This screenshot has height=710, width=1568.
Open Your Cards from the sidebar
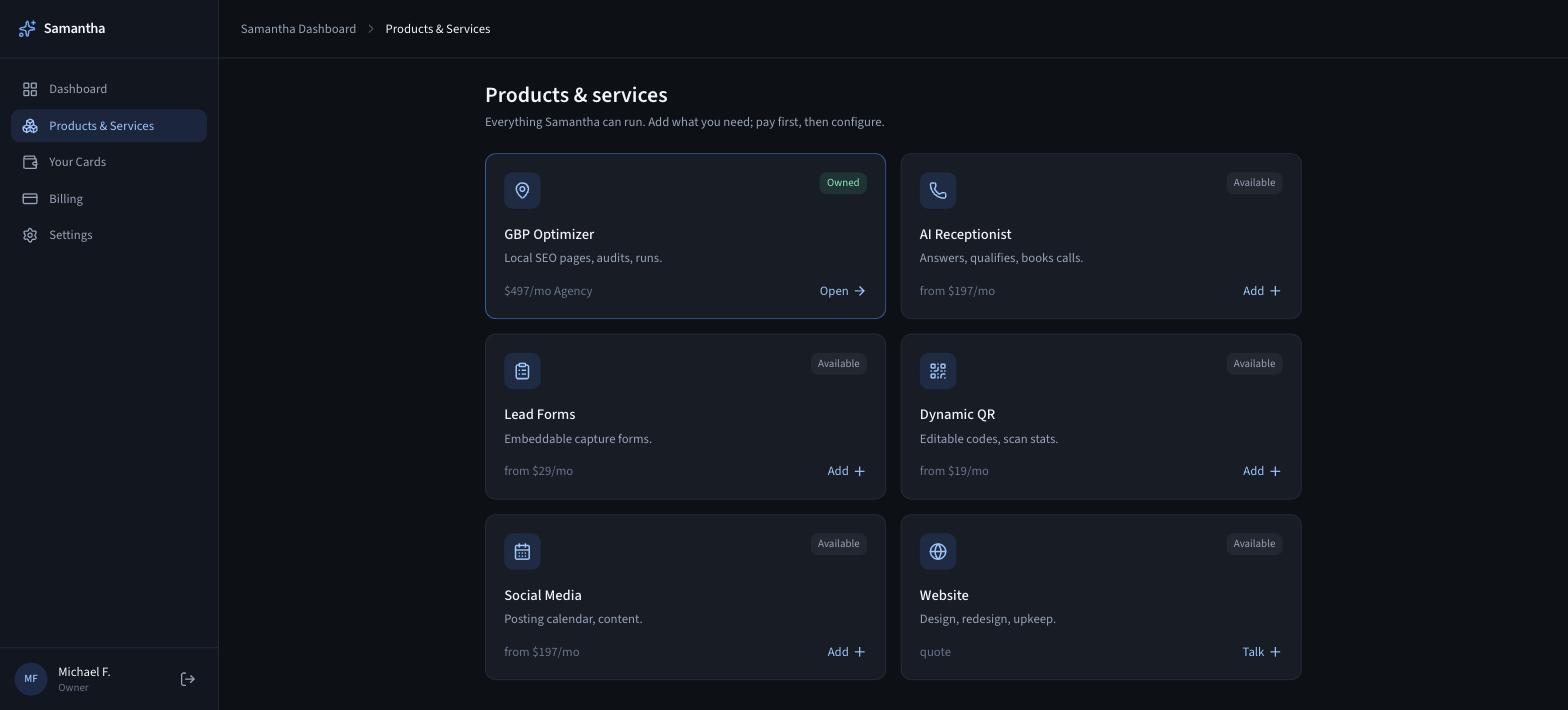tap(109, 162)
